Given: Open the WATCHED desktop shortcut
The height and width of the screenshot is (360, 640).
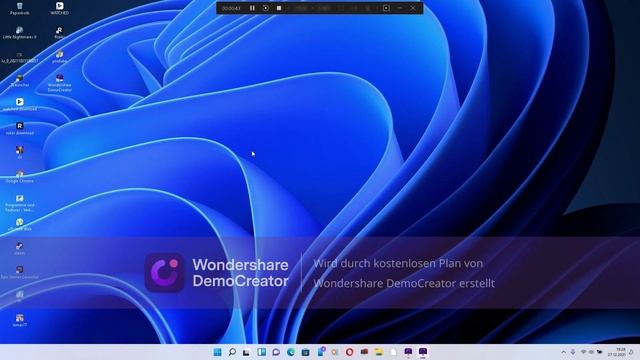Looking at the screenshot, I should 60,8.
